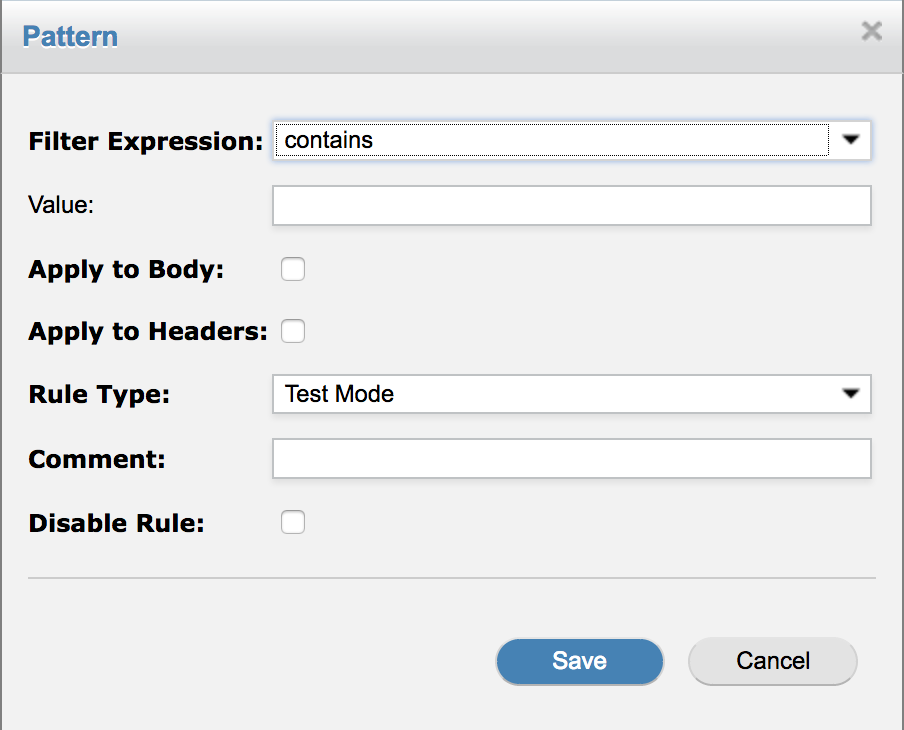
Task: Click the Rule Type dropdown arrow
Action: coord(851,394)
